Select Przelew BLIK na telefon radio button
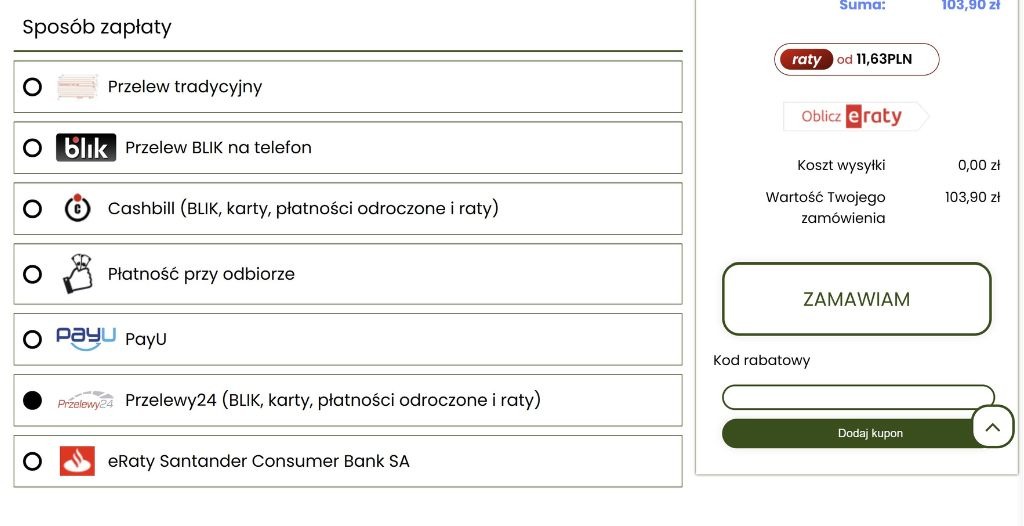 (x=32, y=148)
